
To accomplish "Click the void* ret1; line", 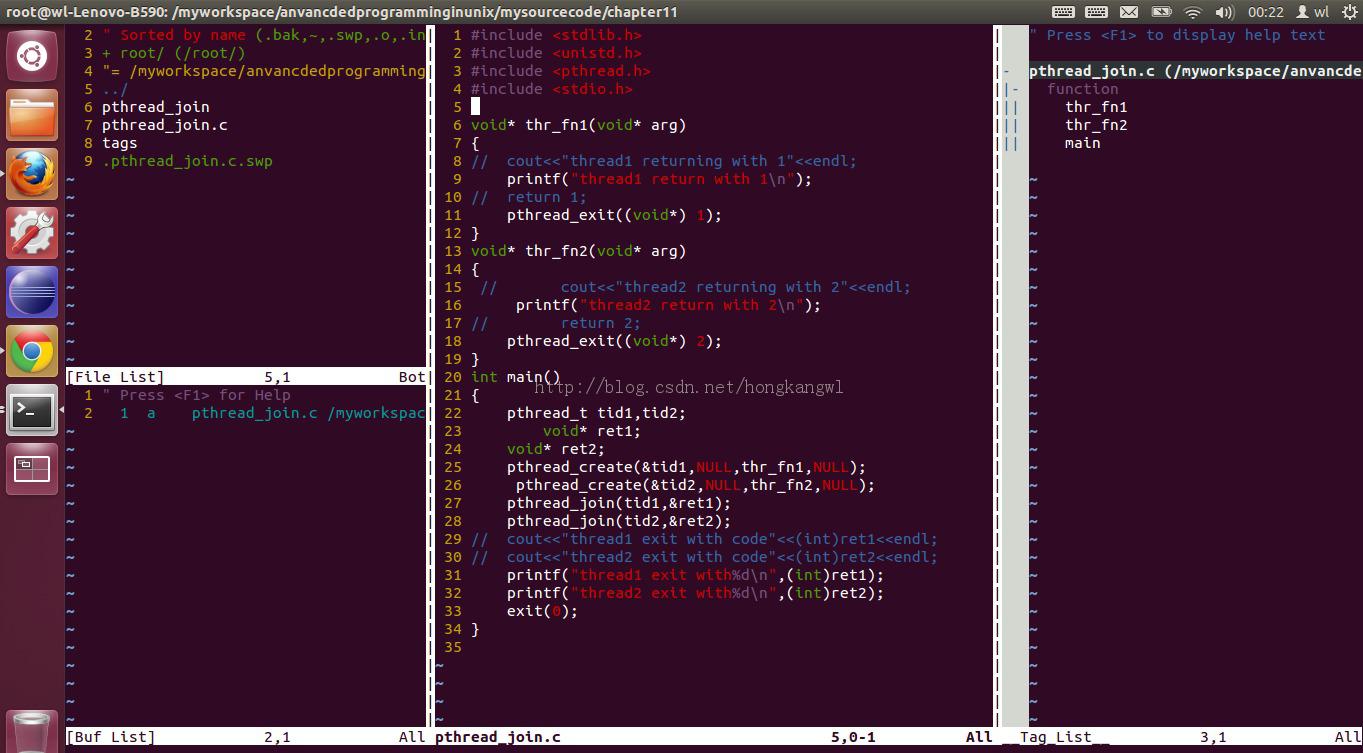I will pyautogui.click(x=591, y=431).
